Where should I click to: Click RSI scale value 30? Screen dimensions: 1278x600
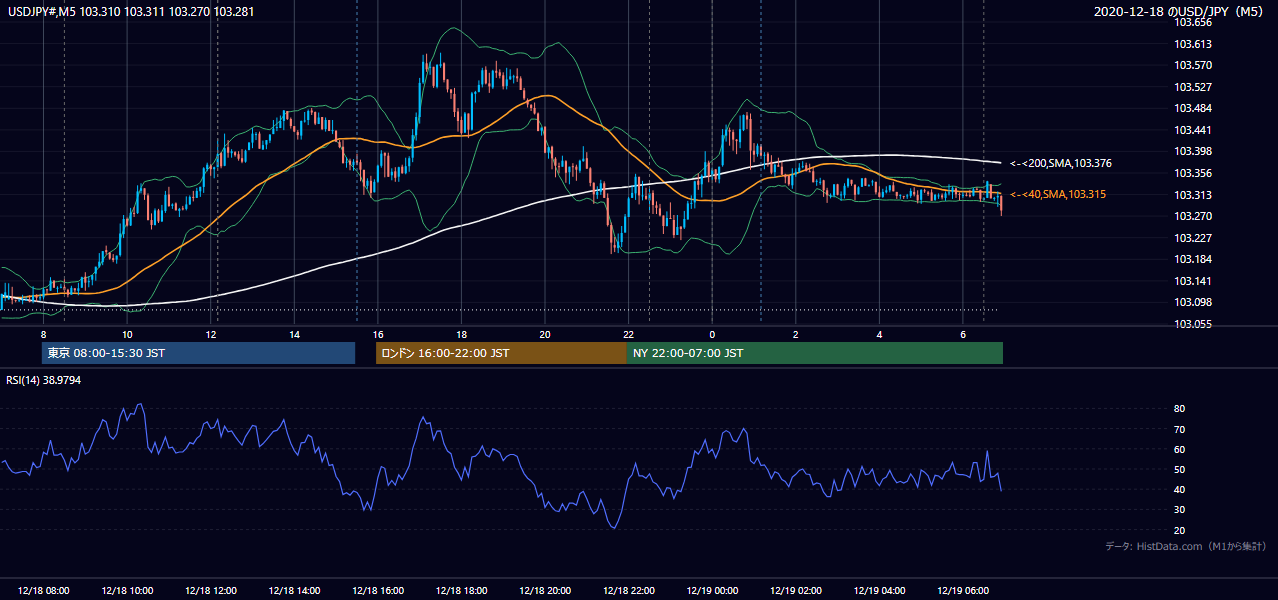click(1180, 510)
